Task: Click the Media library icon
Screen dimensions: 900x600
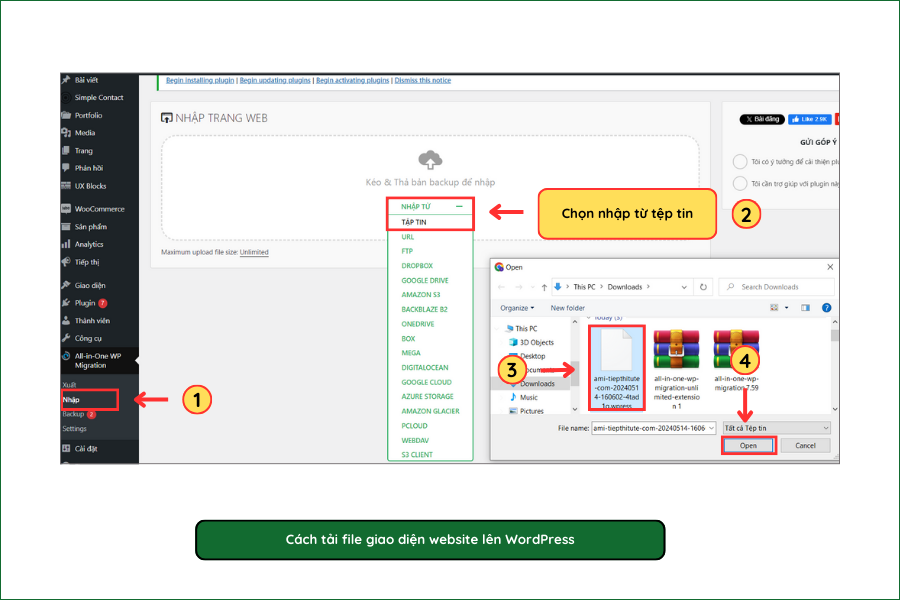Action: tap(66, 133)
